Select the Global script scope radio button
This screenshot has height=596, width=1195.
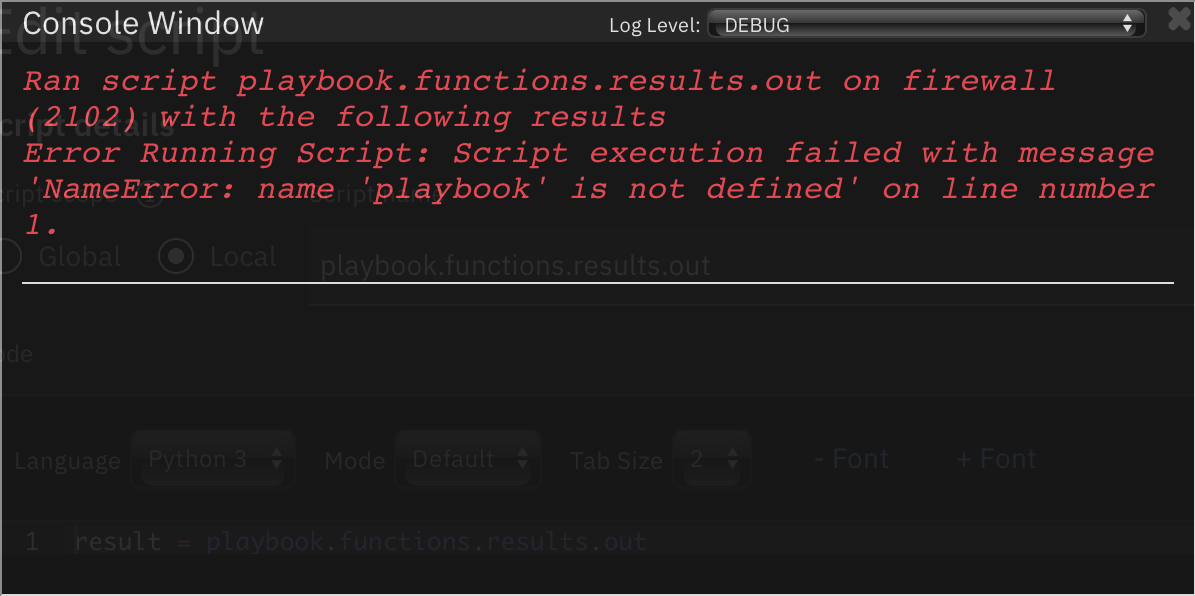point(10,256)
